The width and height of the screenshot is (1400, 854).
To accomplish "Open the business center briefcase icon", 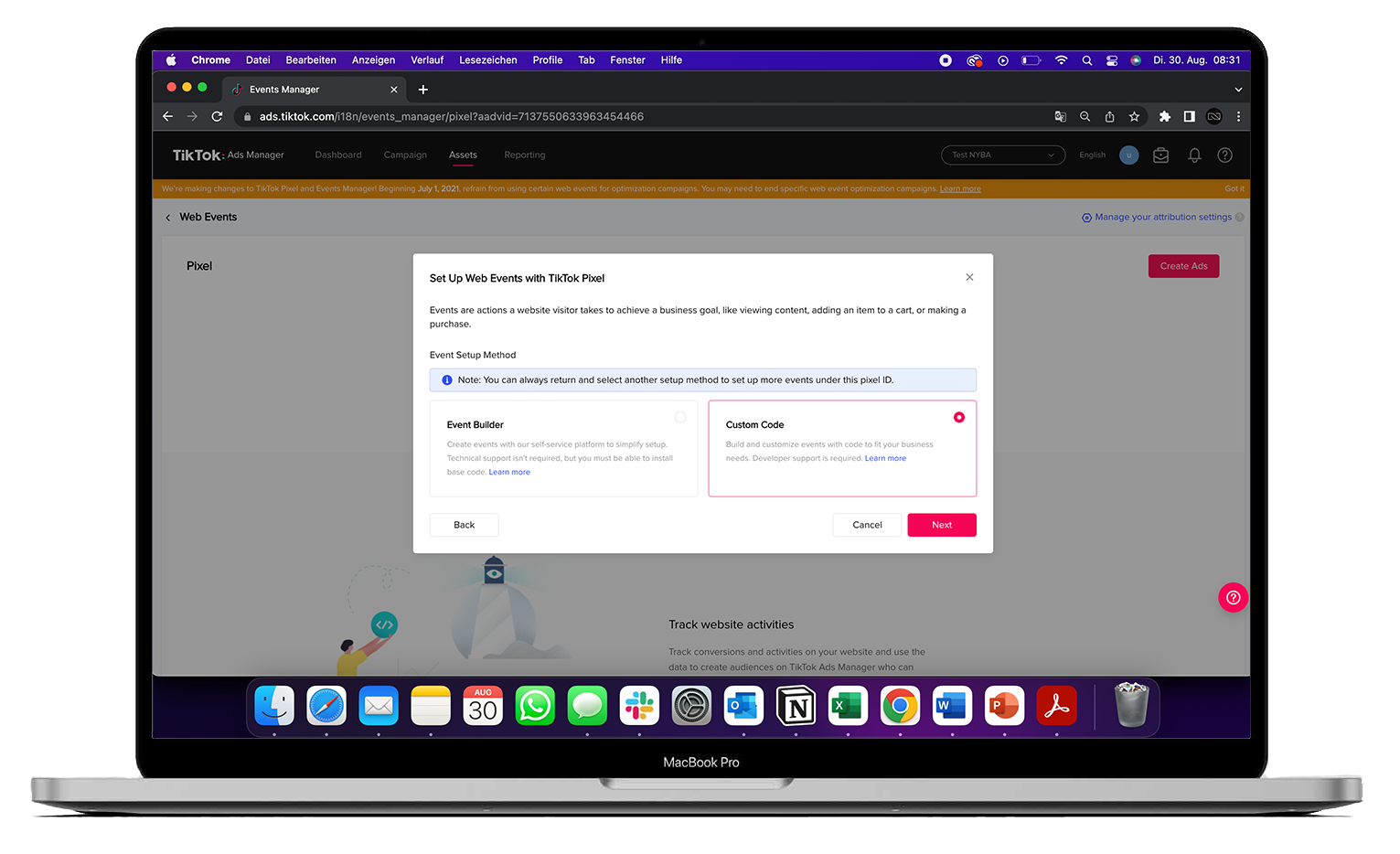I will click(x=1160, y=155).
